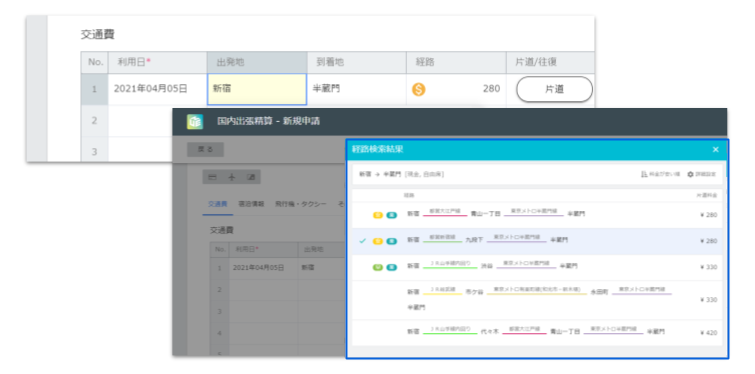Viewport: 755px width, 374px height.
Task: Select the 市ケ谷 and 永田町 route costing ¥330
Action: pyautogui.click(x=537, y=299)
